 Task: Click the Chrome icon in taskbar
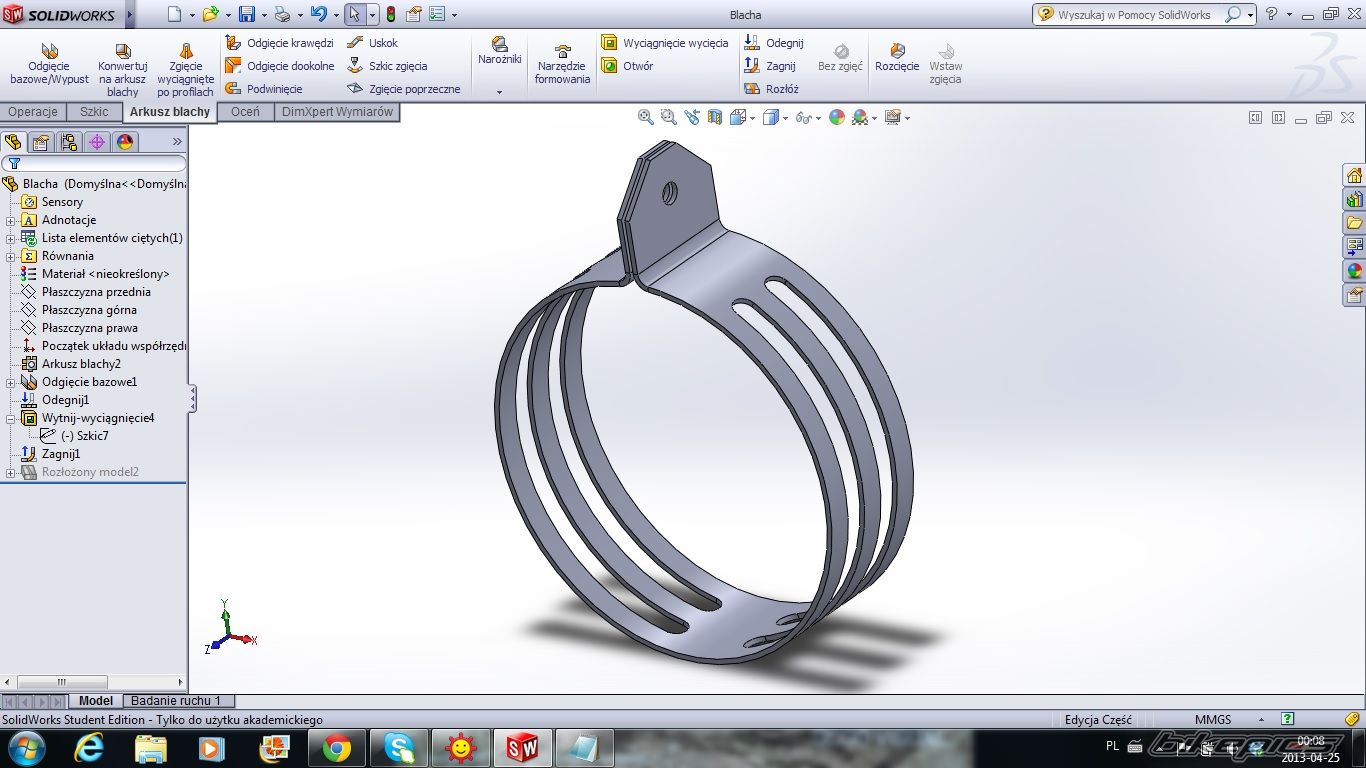(336, 748)
